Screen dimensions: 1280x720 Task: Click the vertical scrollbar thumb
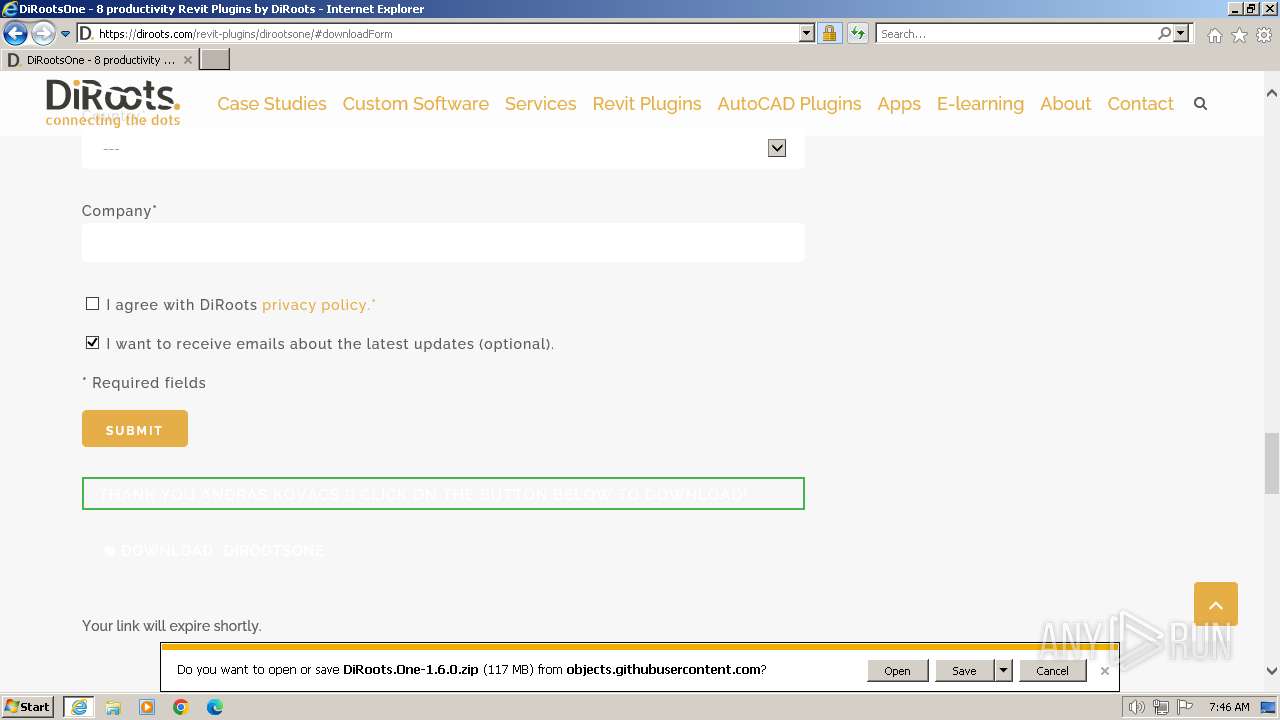click(x=1271, y=463)
